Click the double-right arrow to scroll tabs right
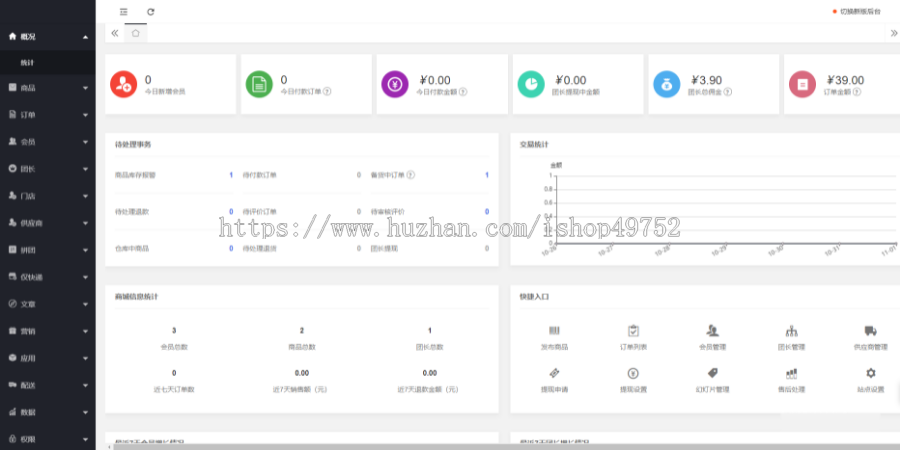The image size is (900, 450). pyautogui.click(x=894, y=33)
